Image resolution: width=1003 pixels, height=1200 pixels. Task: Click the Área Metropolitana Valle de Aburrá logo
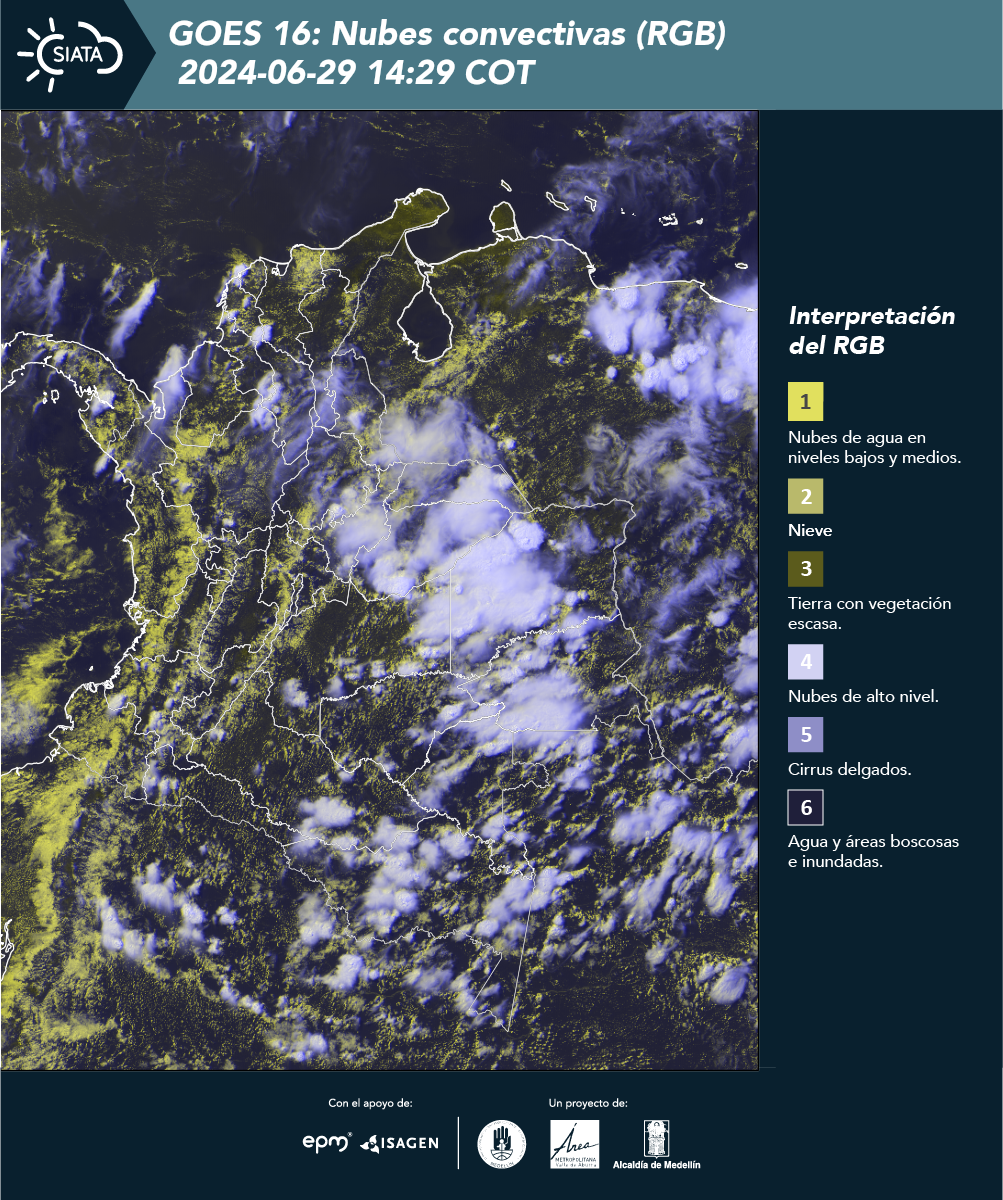point(575,1144)
